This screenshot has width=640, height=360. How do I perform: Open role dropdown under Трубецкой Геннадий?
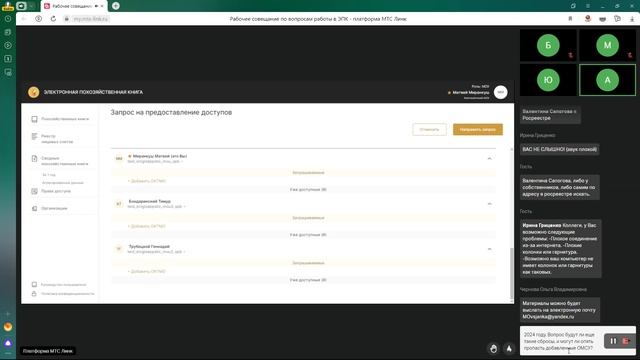(156, 252)
